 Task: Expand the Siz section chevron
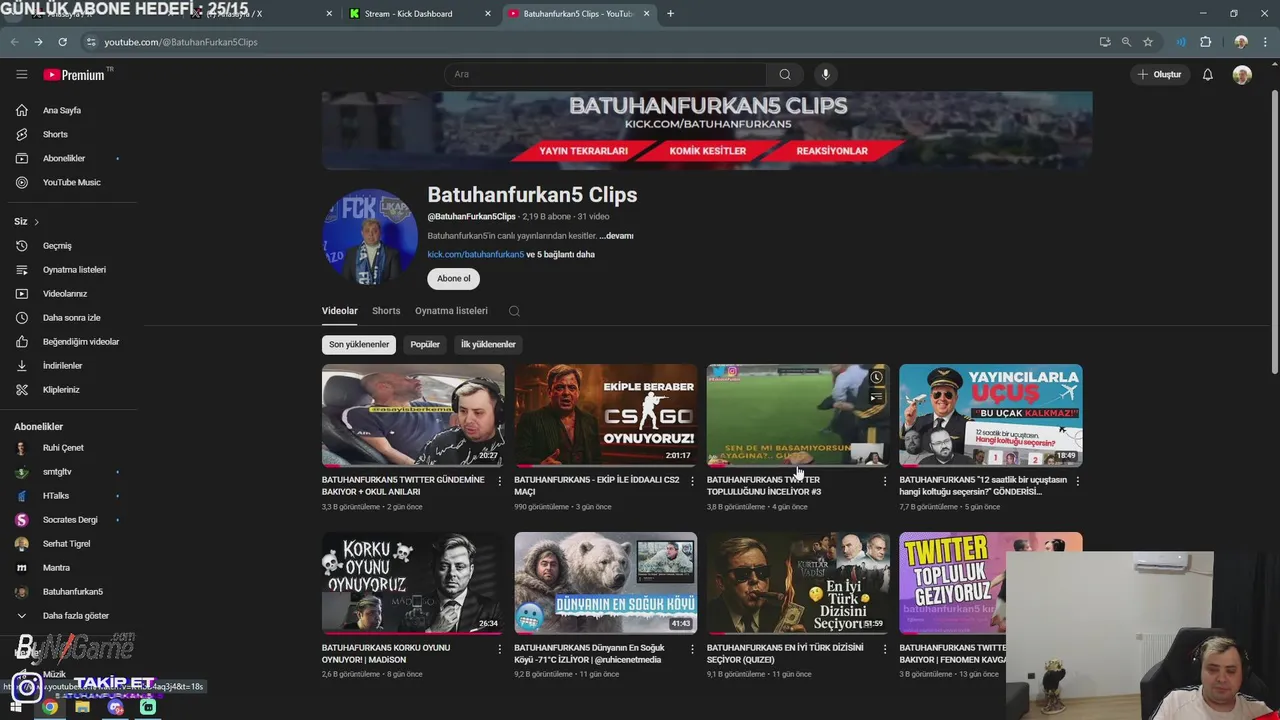click(36, 221)
